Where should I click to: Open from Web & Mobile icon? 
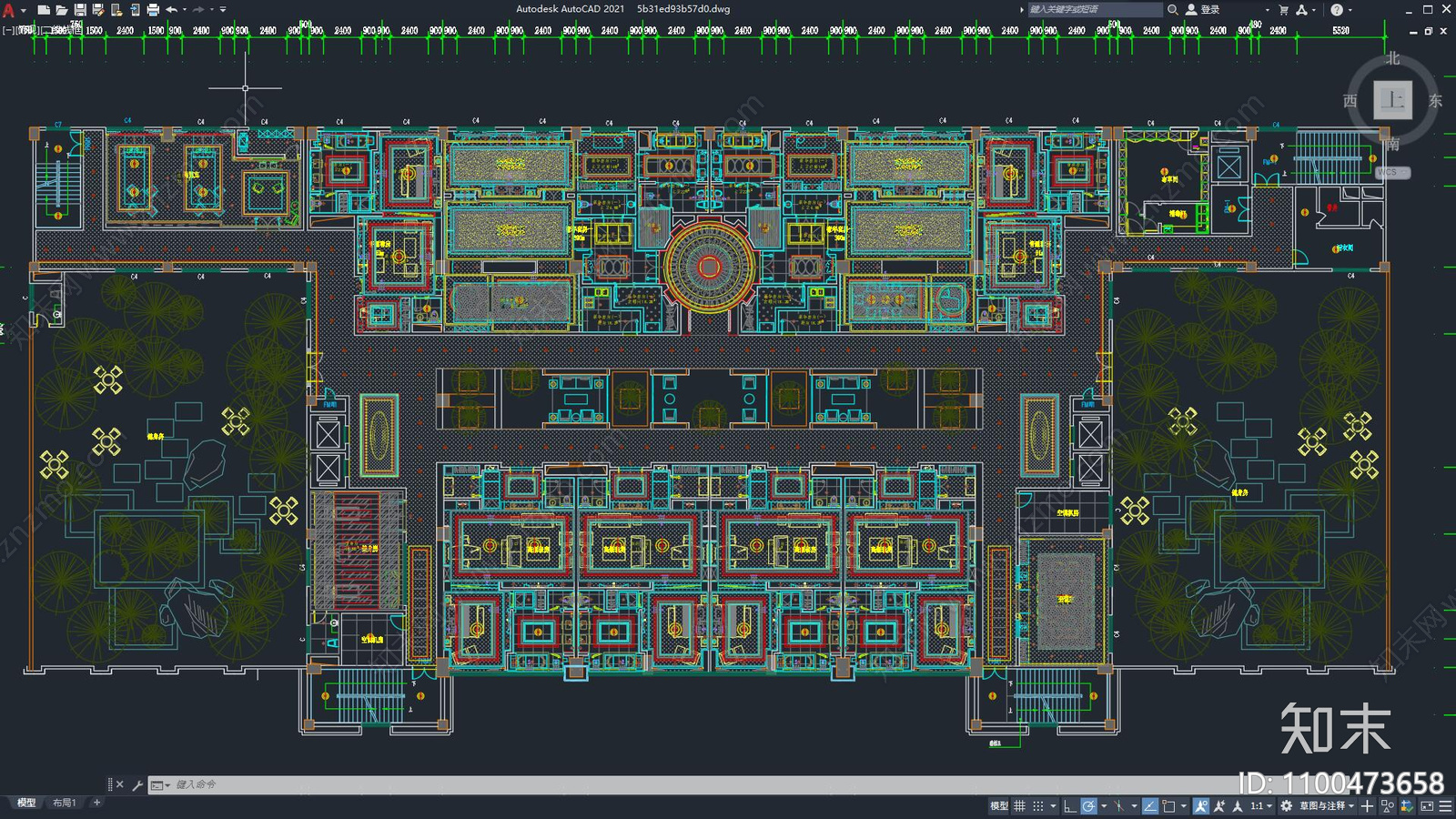116,10
